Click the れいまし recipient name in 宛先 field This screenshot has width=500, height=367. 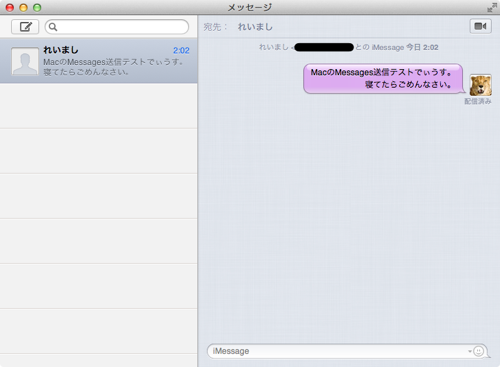[x=255, y=27]
